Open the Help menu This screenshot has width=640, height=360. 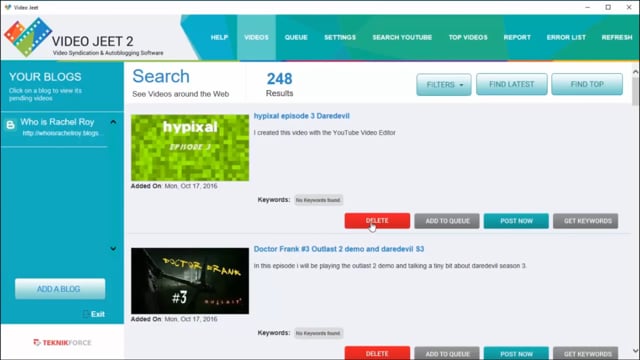click(x=219, y=37)
